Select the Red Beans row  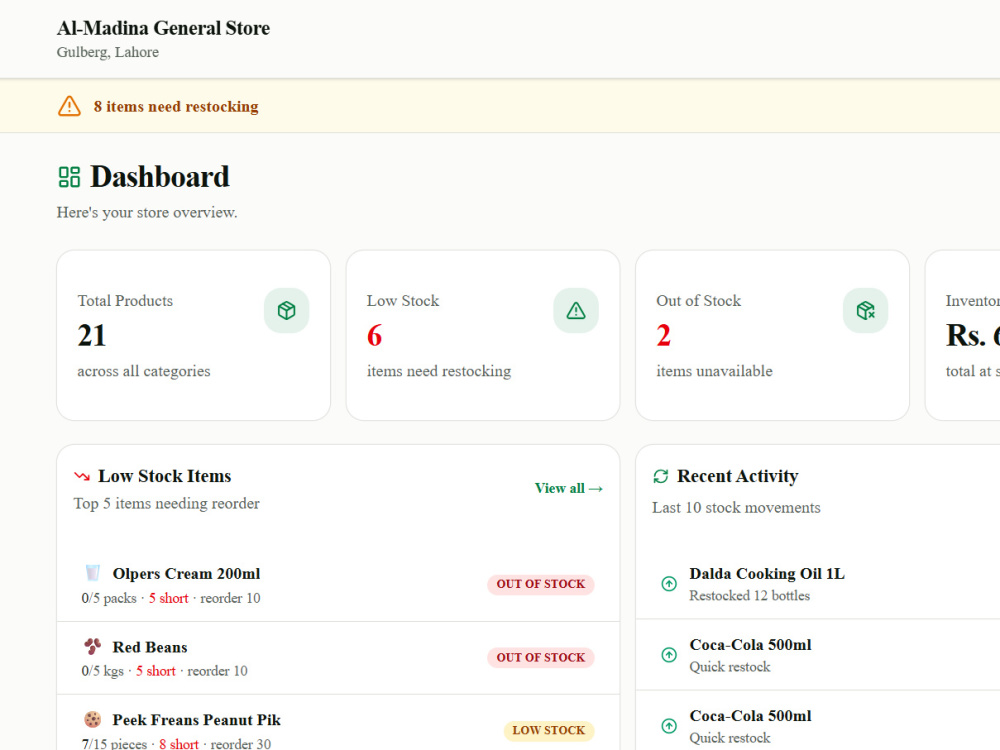(x=338, y=658)
